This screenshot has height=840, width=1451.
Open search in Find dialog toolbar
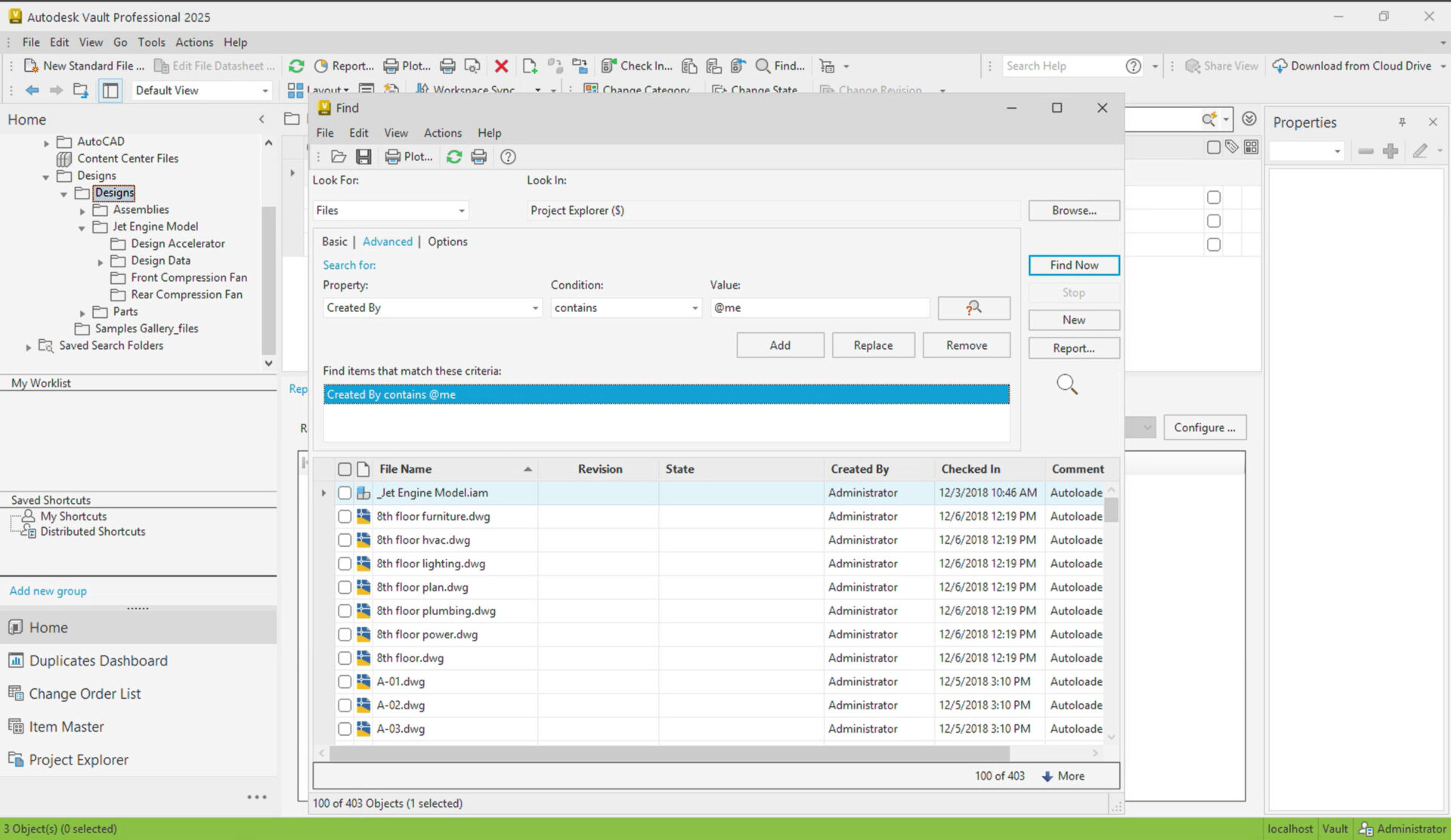(x=338, y=156)
